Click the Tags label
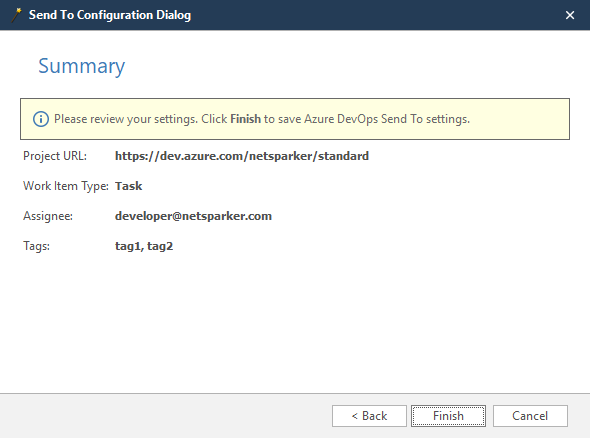 (x=36, y=246)
